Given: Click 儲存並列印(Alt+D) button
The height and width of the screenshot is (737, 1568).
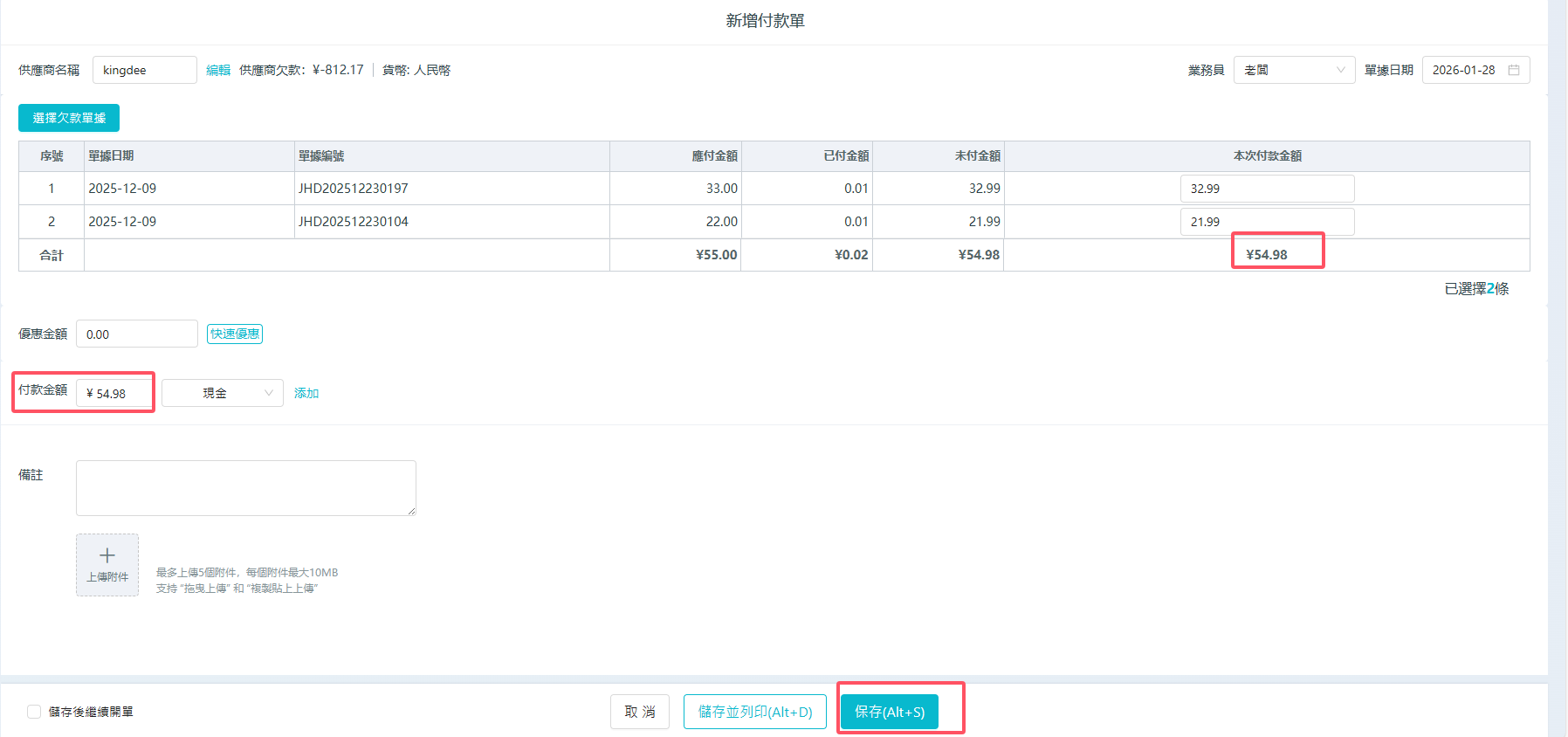Looking at the screenshot, I should click(x=754, y=712).
